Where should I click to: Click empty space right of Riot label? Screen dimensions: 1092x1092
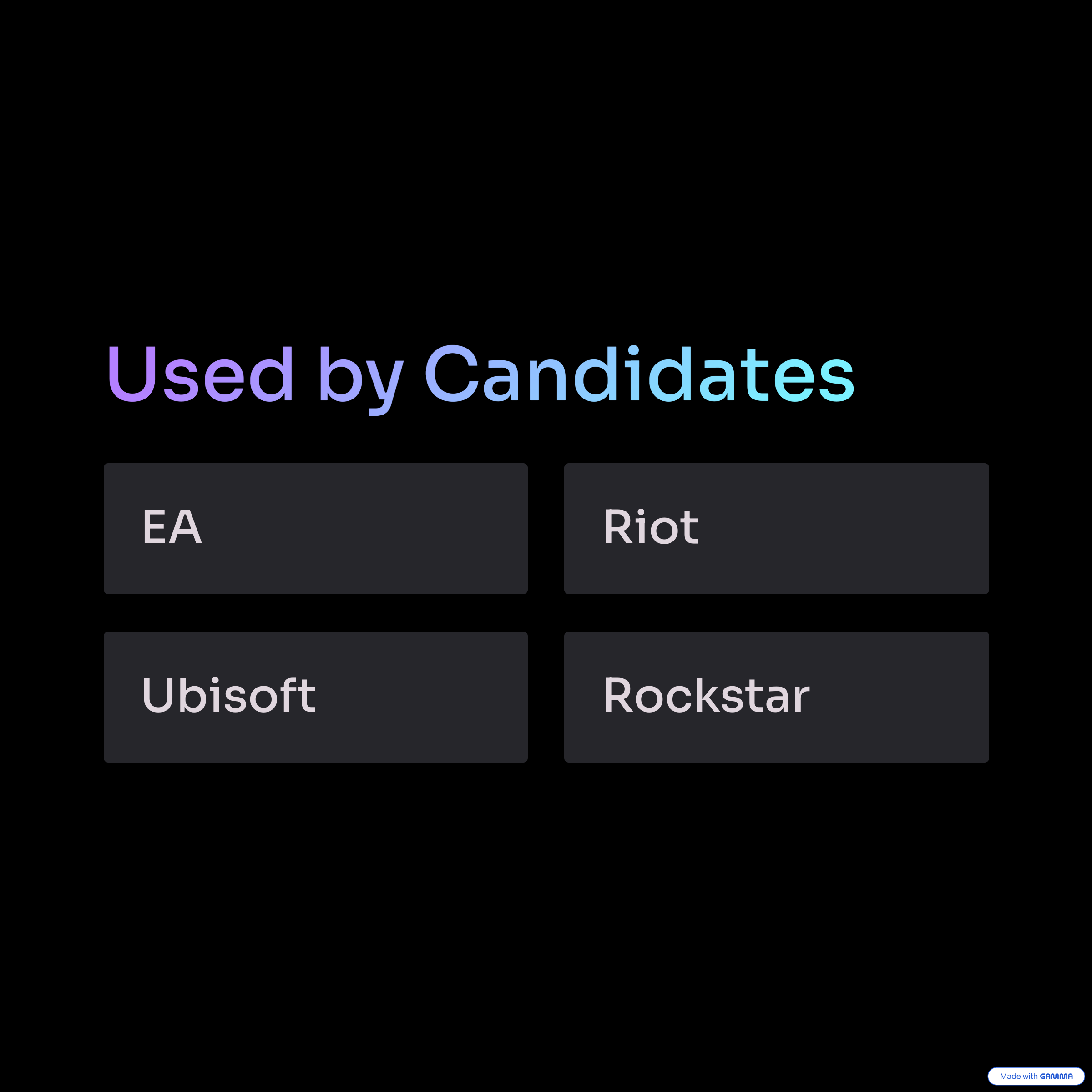pyautogui.click(x=842, y=528)
